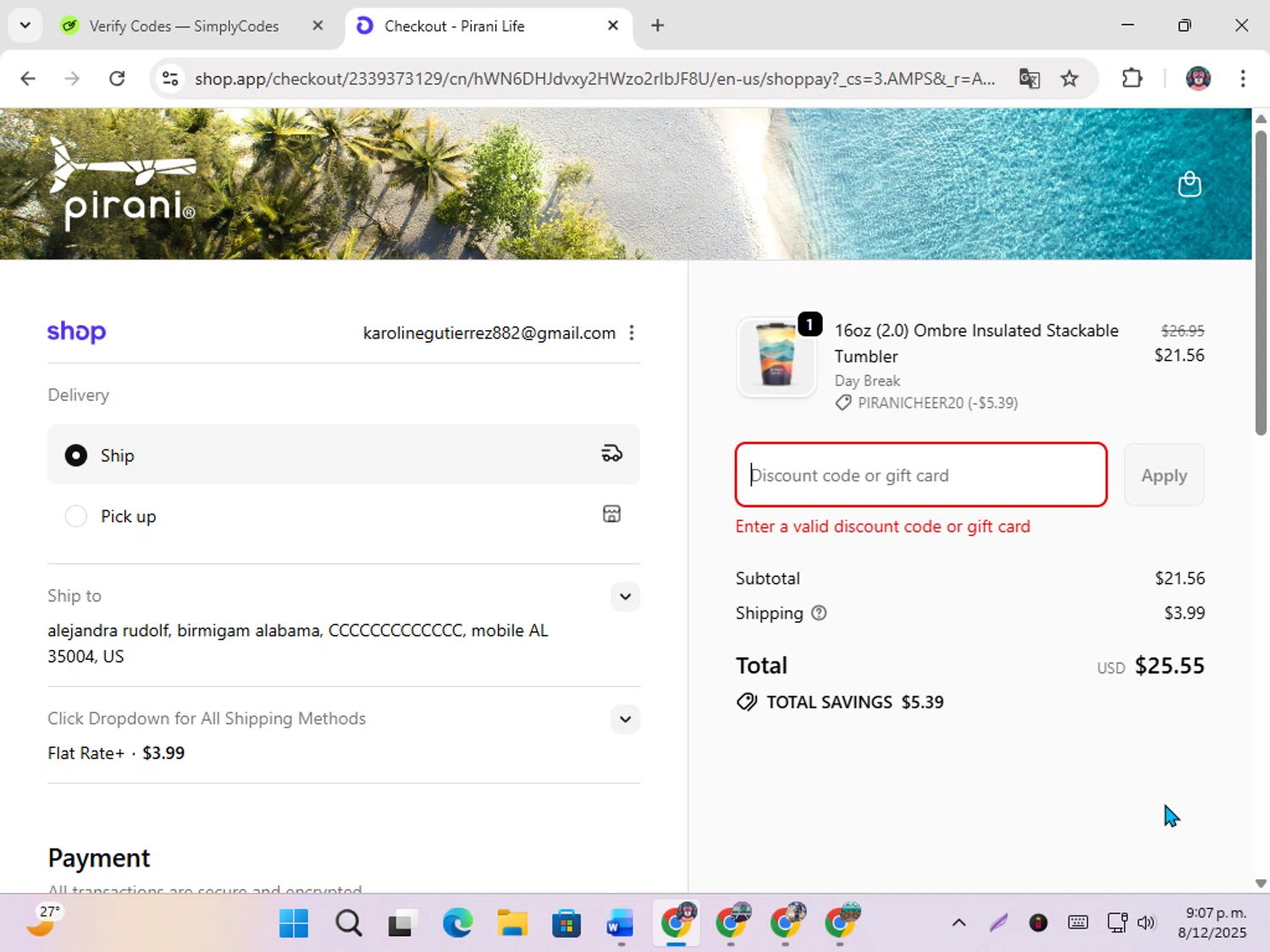Click the tumbler product thumbnail
This screenshot has width=1270, height=952.
pyautogui.click(x=776, y=357)
